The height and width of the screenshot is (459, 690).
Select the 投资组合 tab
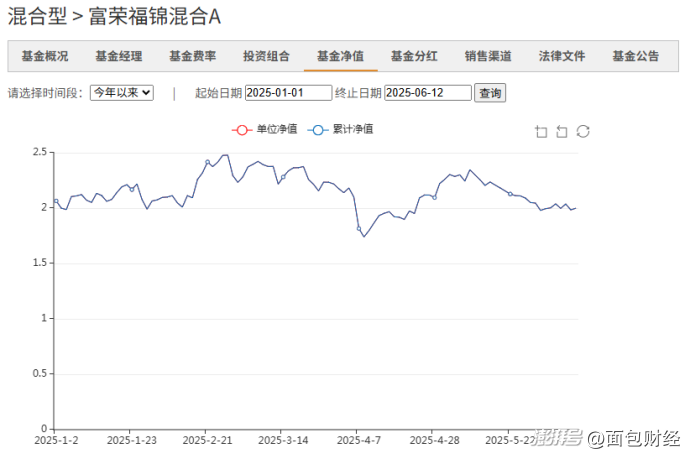click(x=267, y=56)
